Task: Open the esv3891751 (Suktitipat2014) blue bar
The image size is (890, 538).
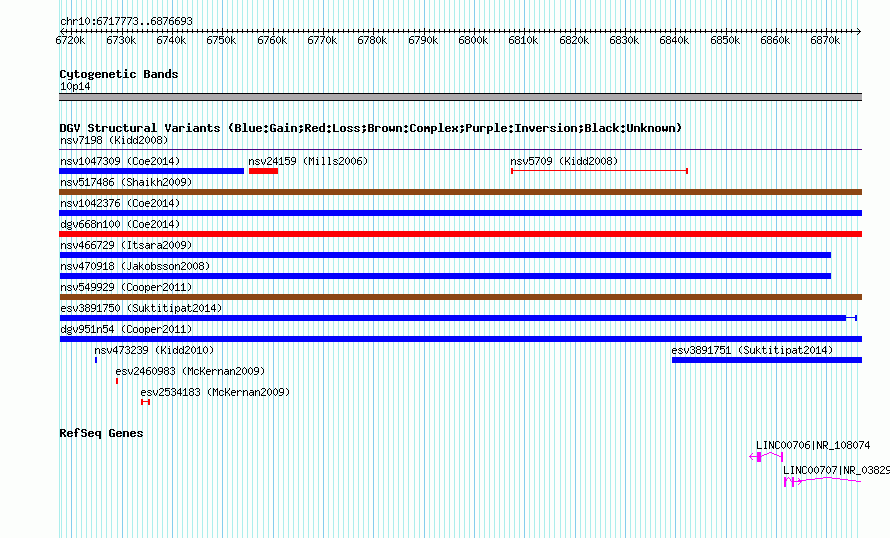Action: point(767,360)
